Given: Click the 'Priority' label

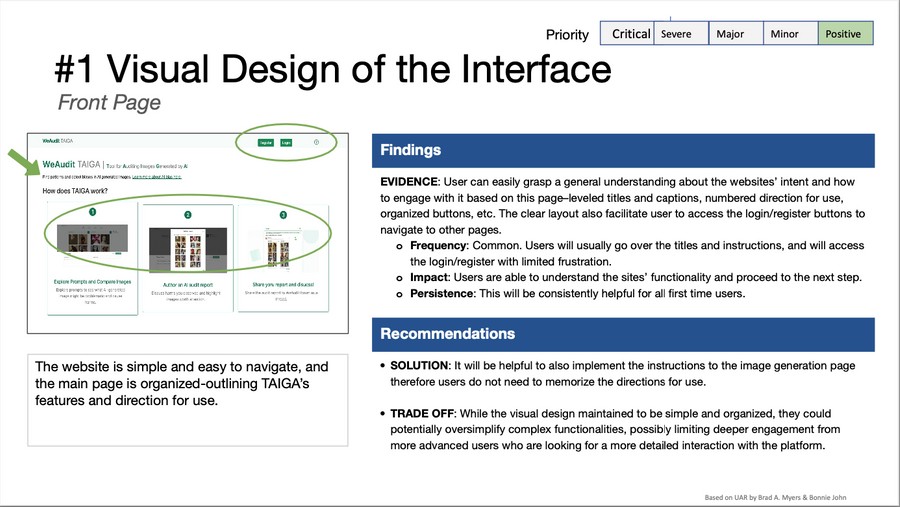Looking at the screenshot, I should coord(567,35).
